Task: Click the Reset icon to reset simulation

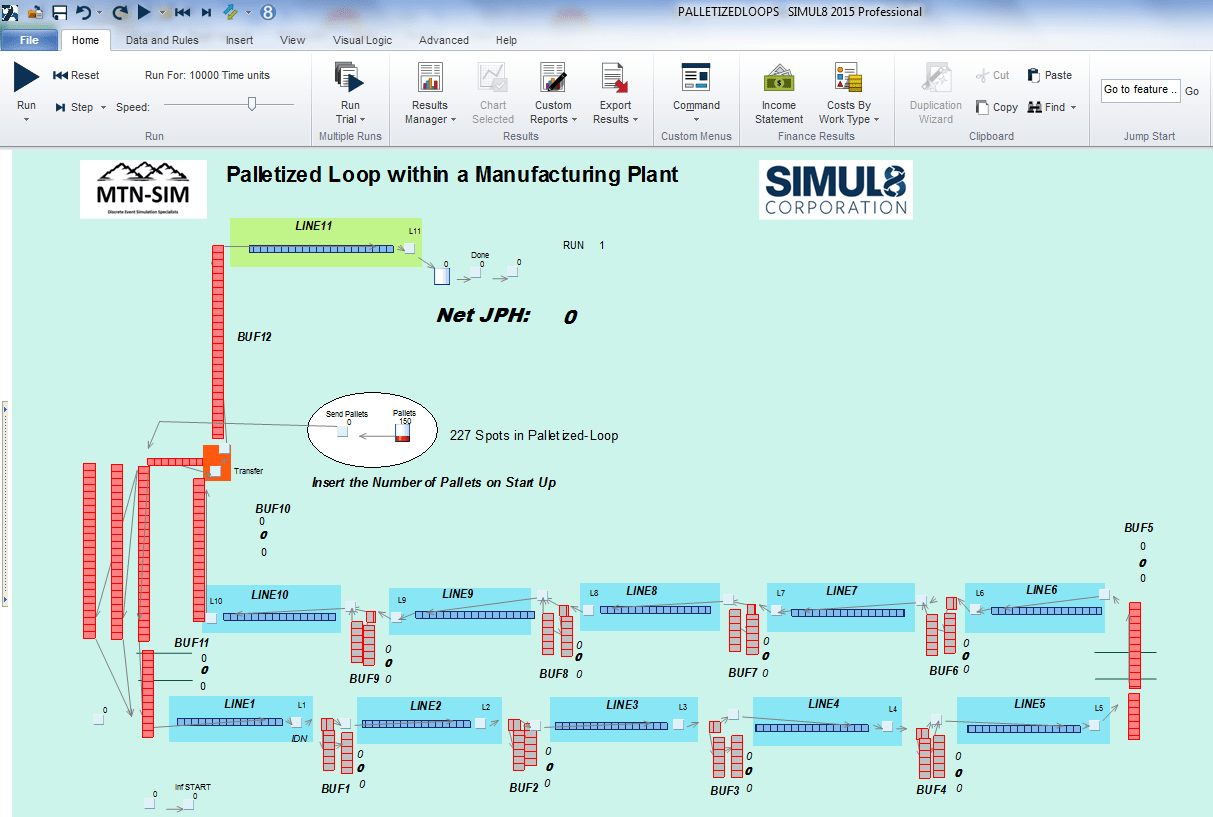Action: point(75,74)
